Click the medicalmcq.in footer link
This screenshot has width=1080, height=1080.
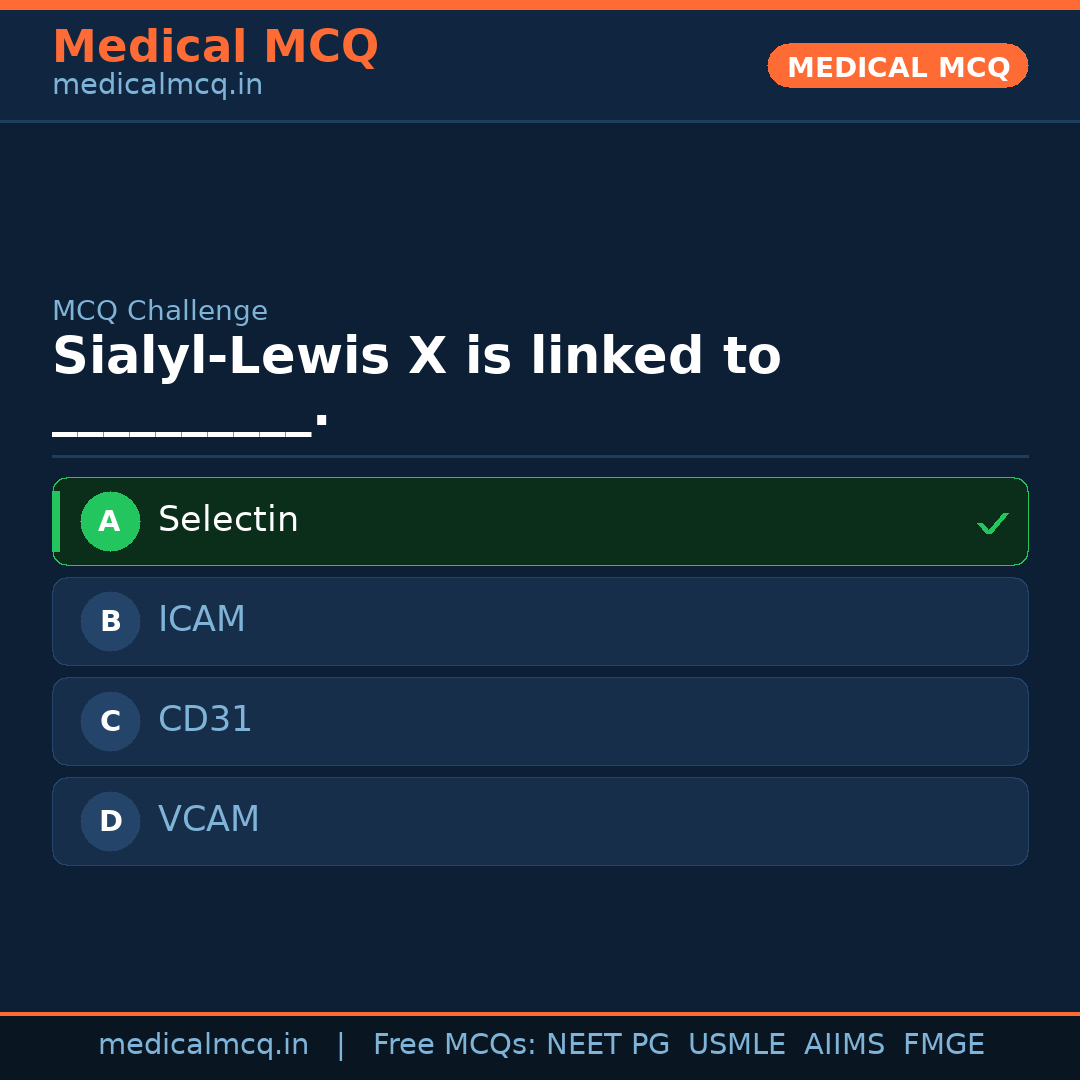click(204, 1044)
